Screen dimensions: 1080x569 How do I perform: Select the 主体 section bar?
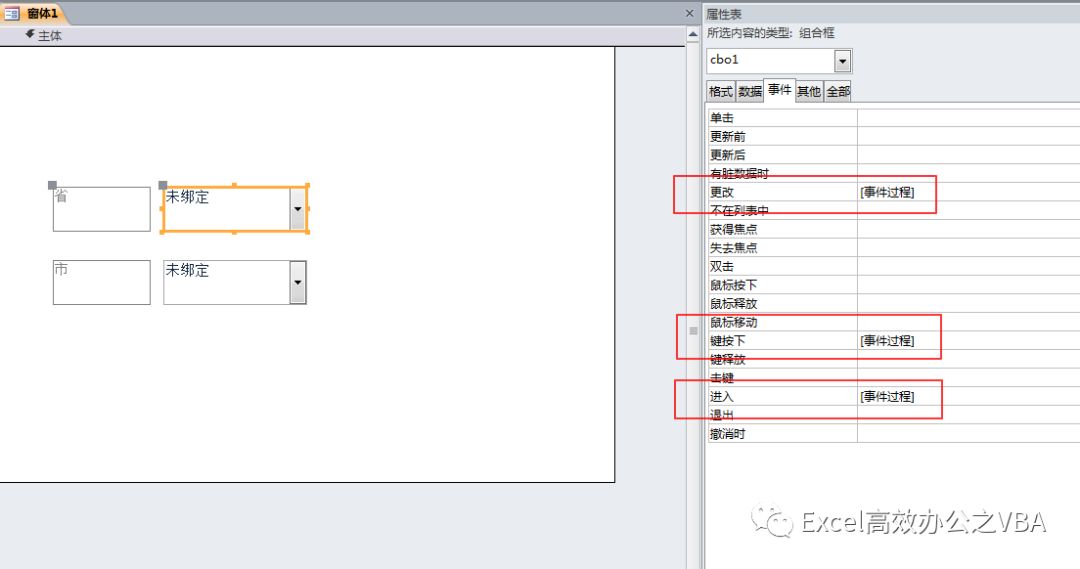click(342, 36)
